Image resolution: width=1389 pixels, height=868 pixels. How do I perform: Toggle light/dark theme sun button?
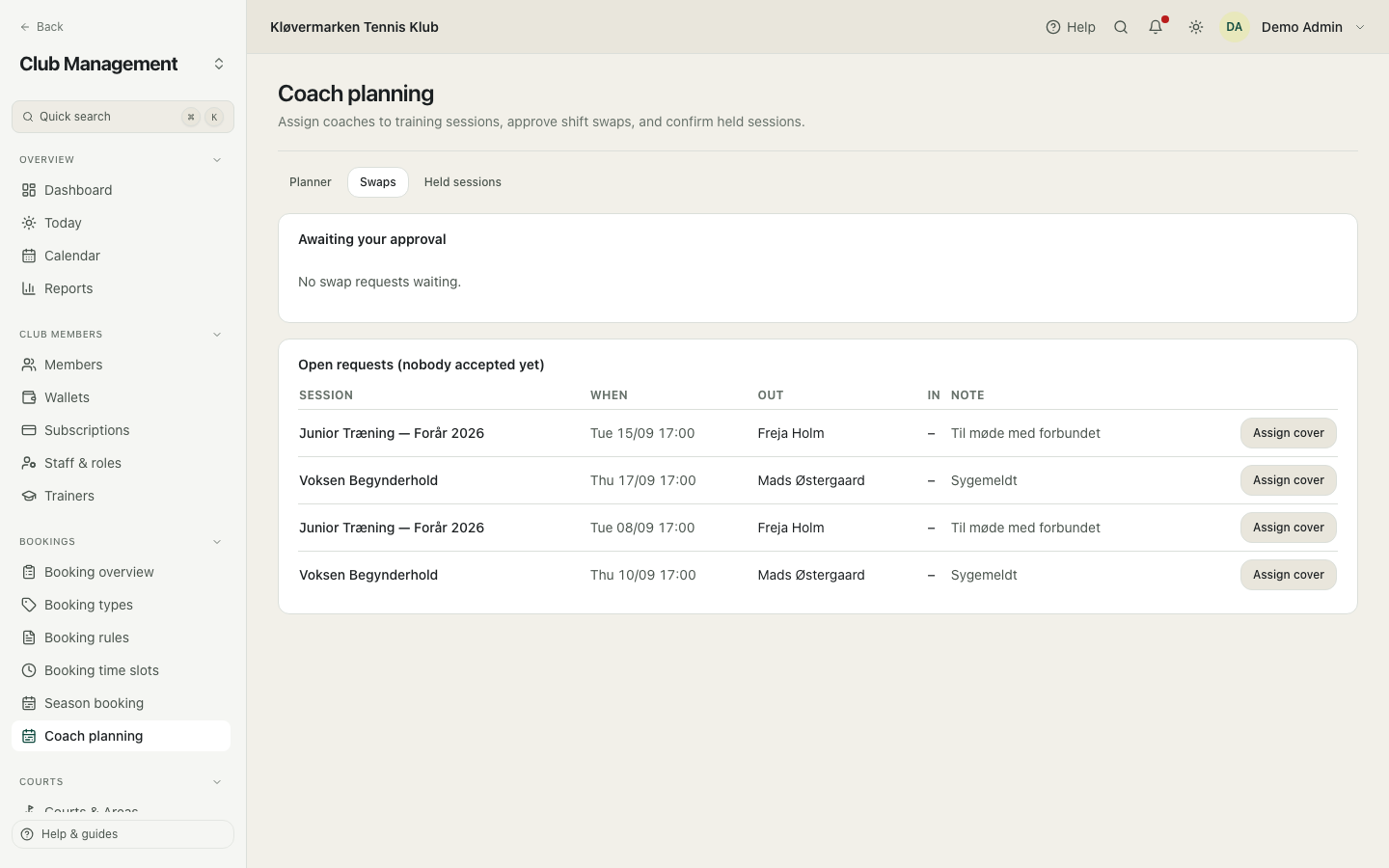(x=1196, y=27)
